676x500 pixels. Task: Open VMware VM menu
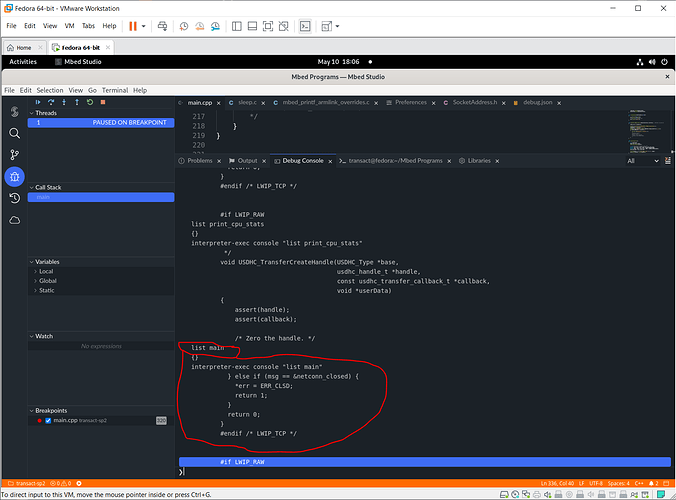[x=69, y=26]
